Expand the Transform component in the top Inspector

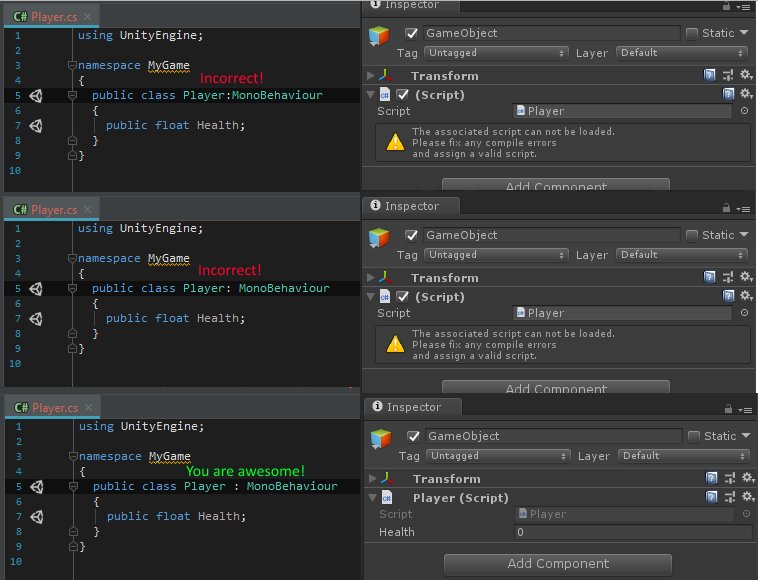pos(371,75)
